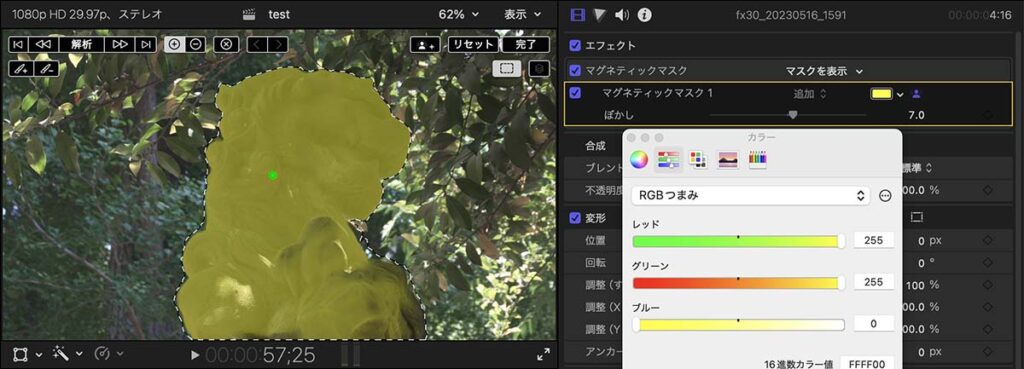Switch to the color wheel picker

[x=639, y=159]
